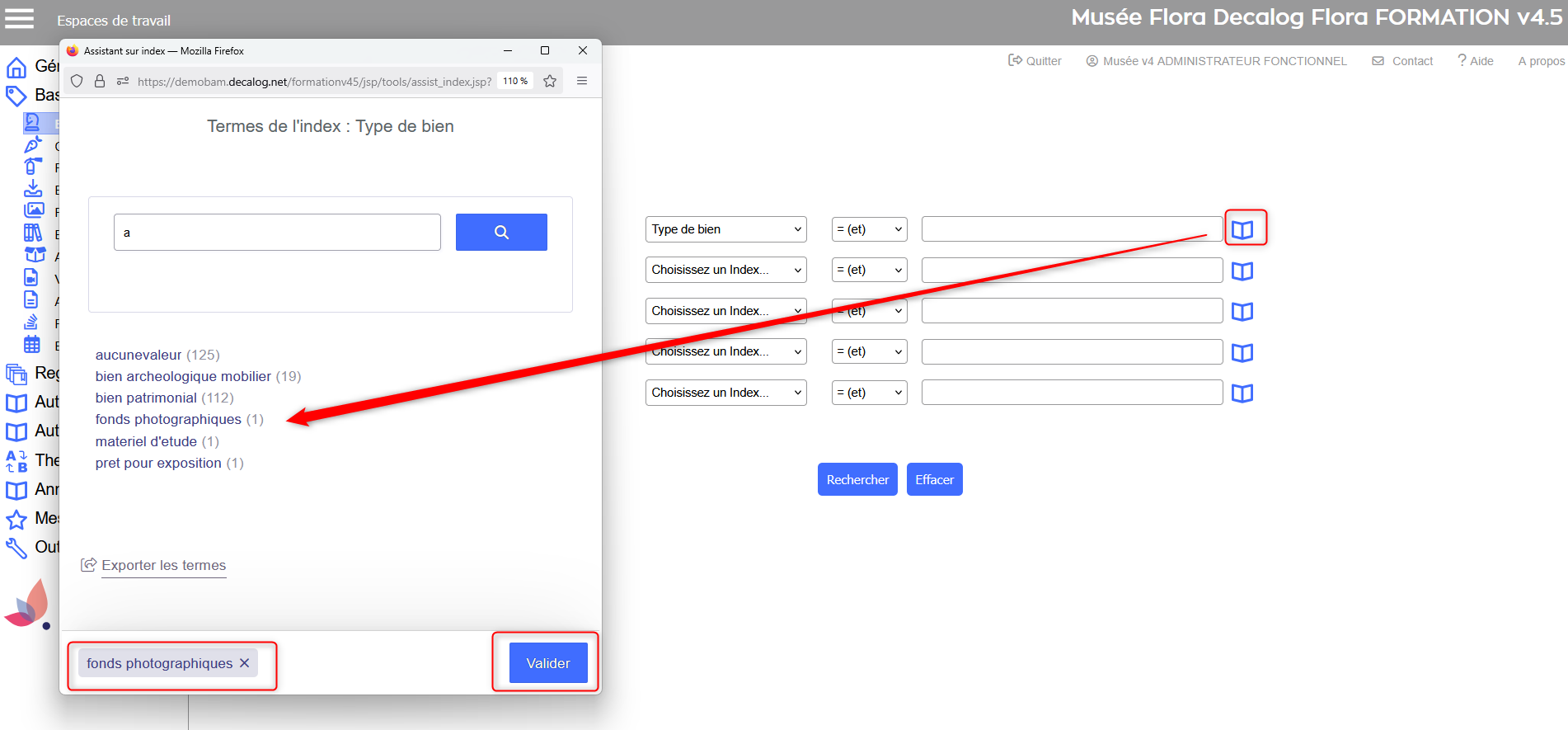Image resolution: width=1568 pixels, height=730 pixels.
Task: Click the Effacer button
Action: point(934,479)
